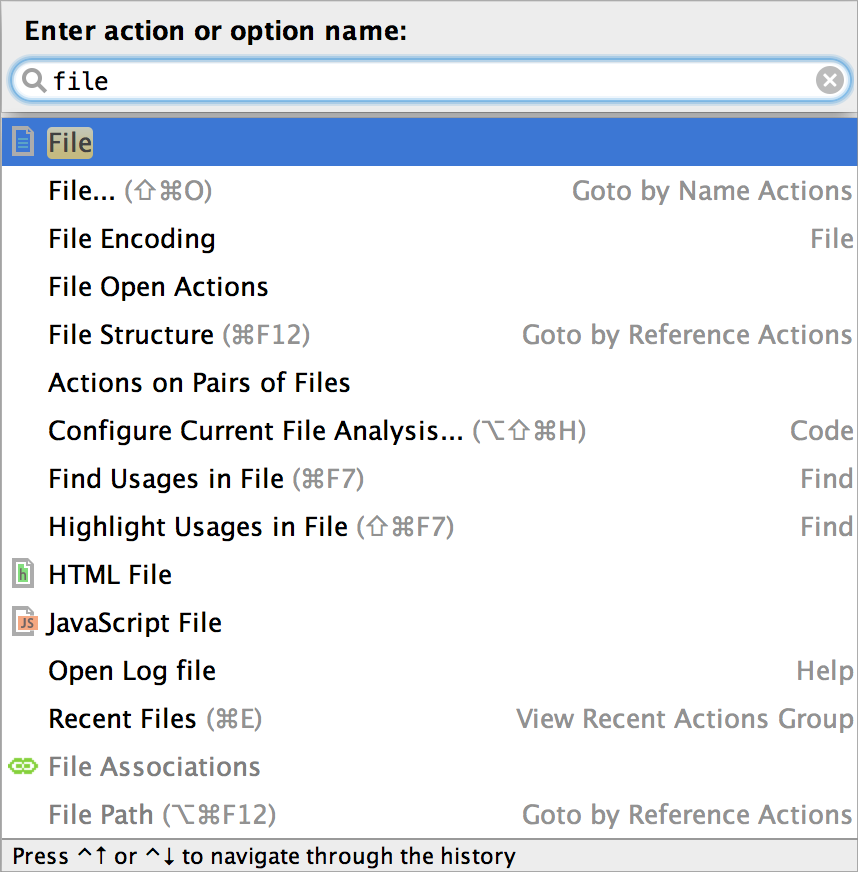
Task: Clear the search field with the X icon
Action: click(x=829, y=81)
